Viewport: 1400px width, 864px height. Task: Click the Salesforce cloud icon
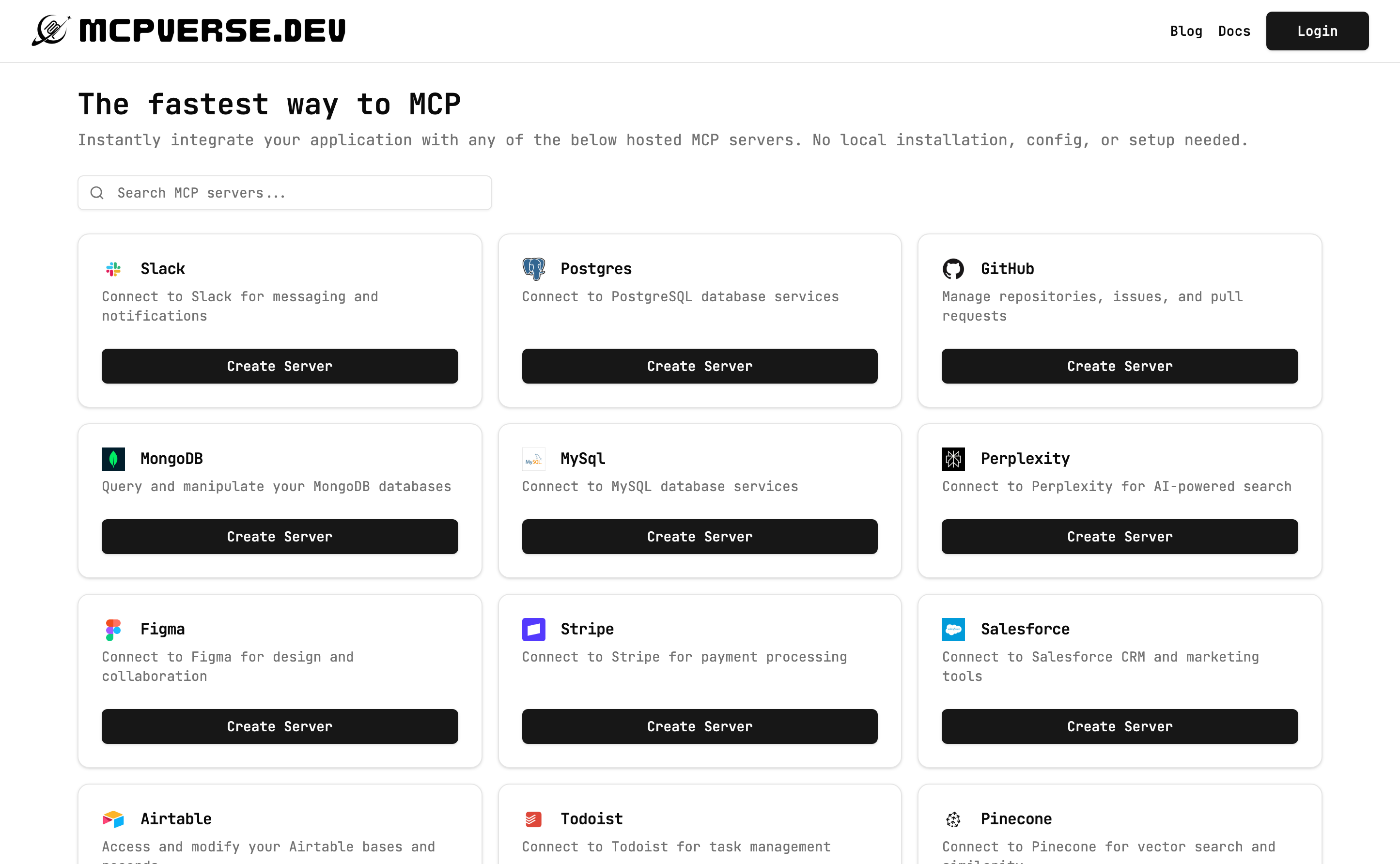click(x=953, y=630)
